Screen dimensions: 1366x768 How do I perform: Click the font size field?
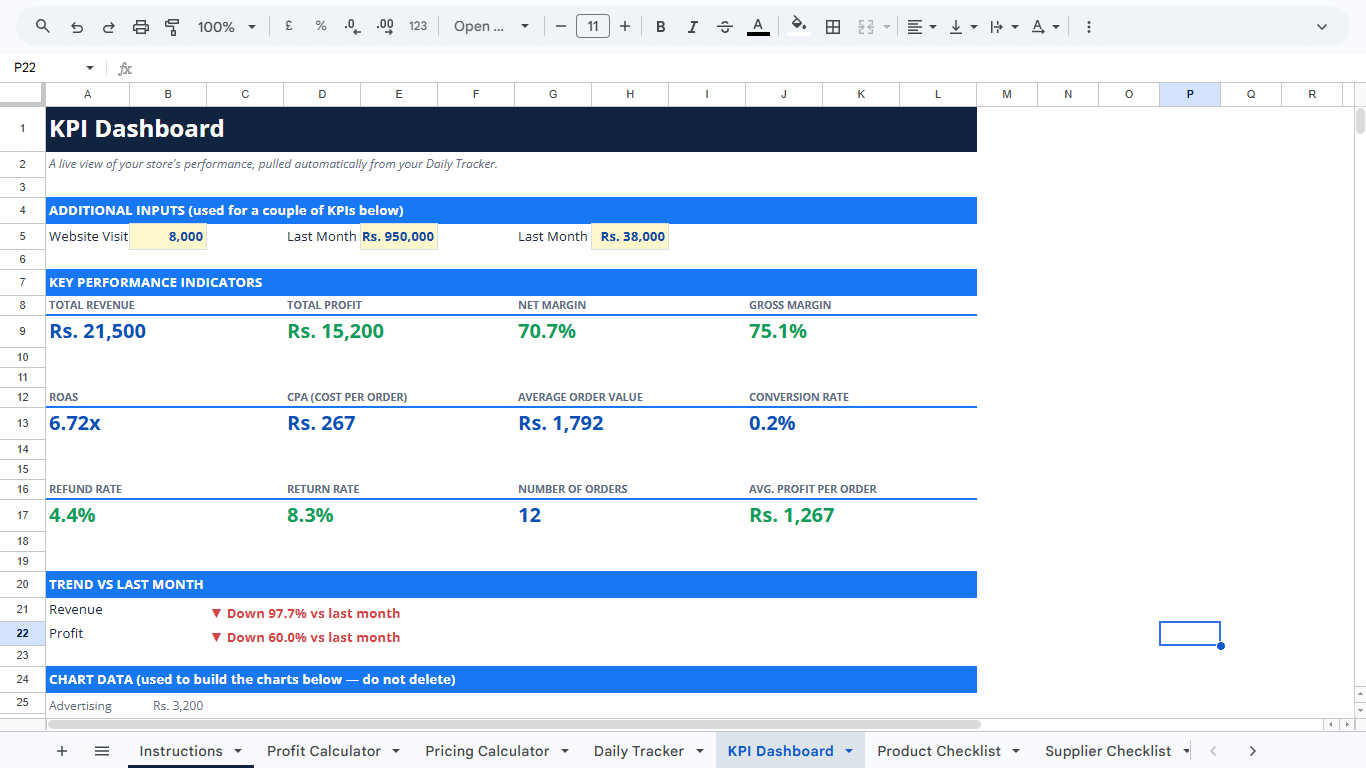tap(593, 27)
